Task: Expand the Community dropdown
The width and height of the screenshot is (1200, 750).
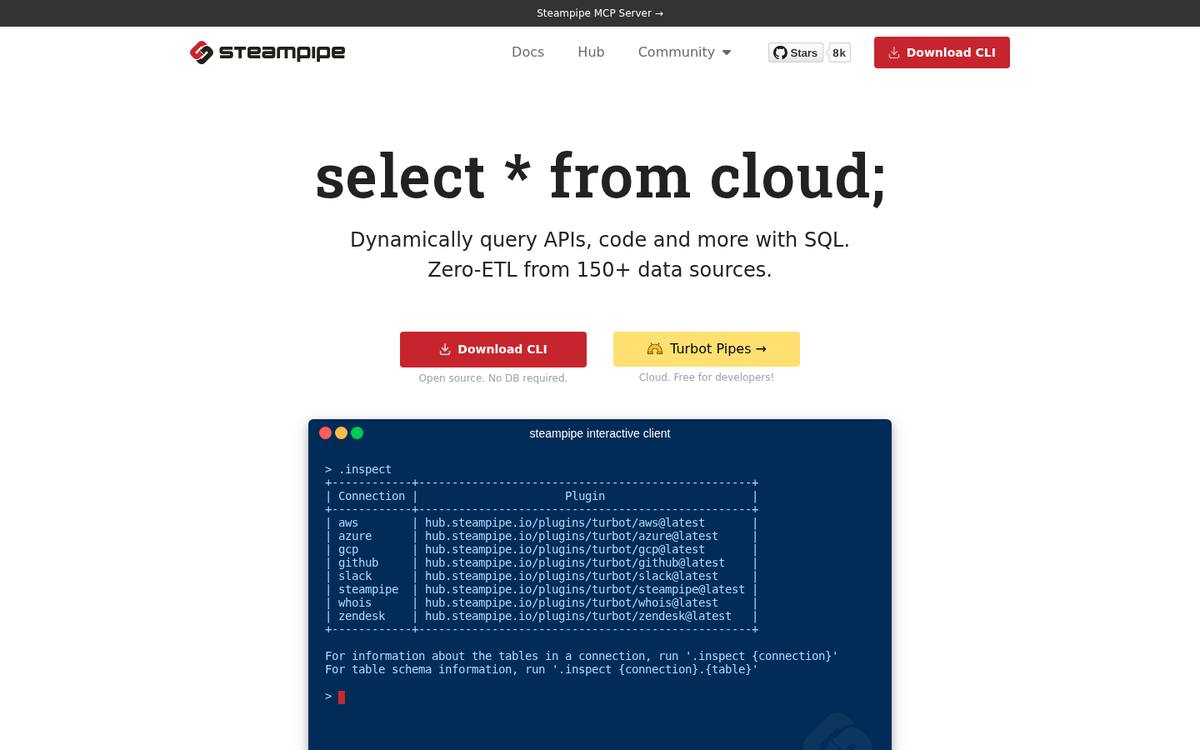Action: click(685, 52)
